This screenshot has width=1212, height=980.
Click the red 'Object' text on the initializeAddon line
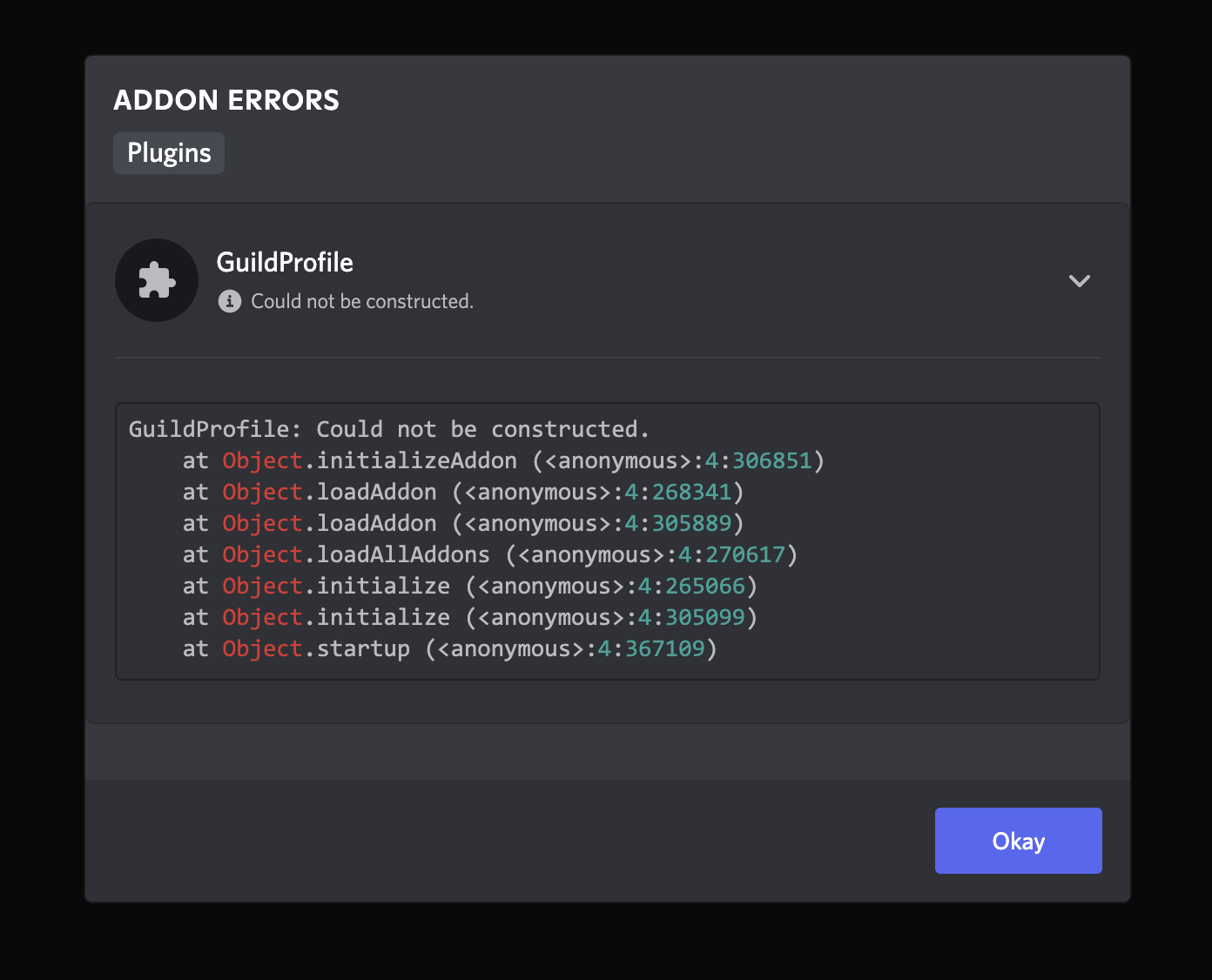[261, 460]
